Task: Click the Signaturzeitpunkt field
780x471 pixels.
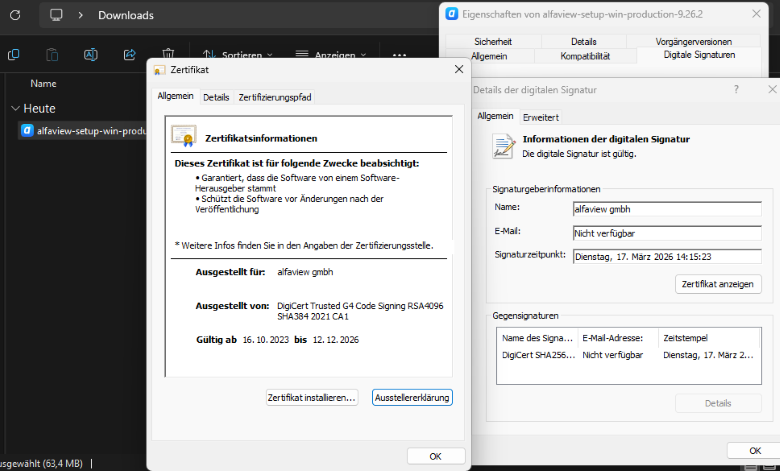Action: click(667, 257)
